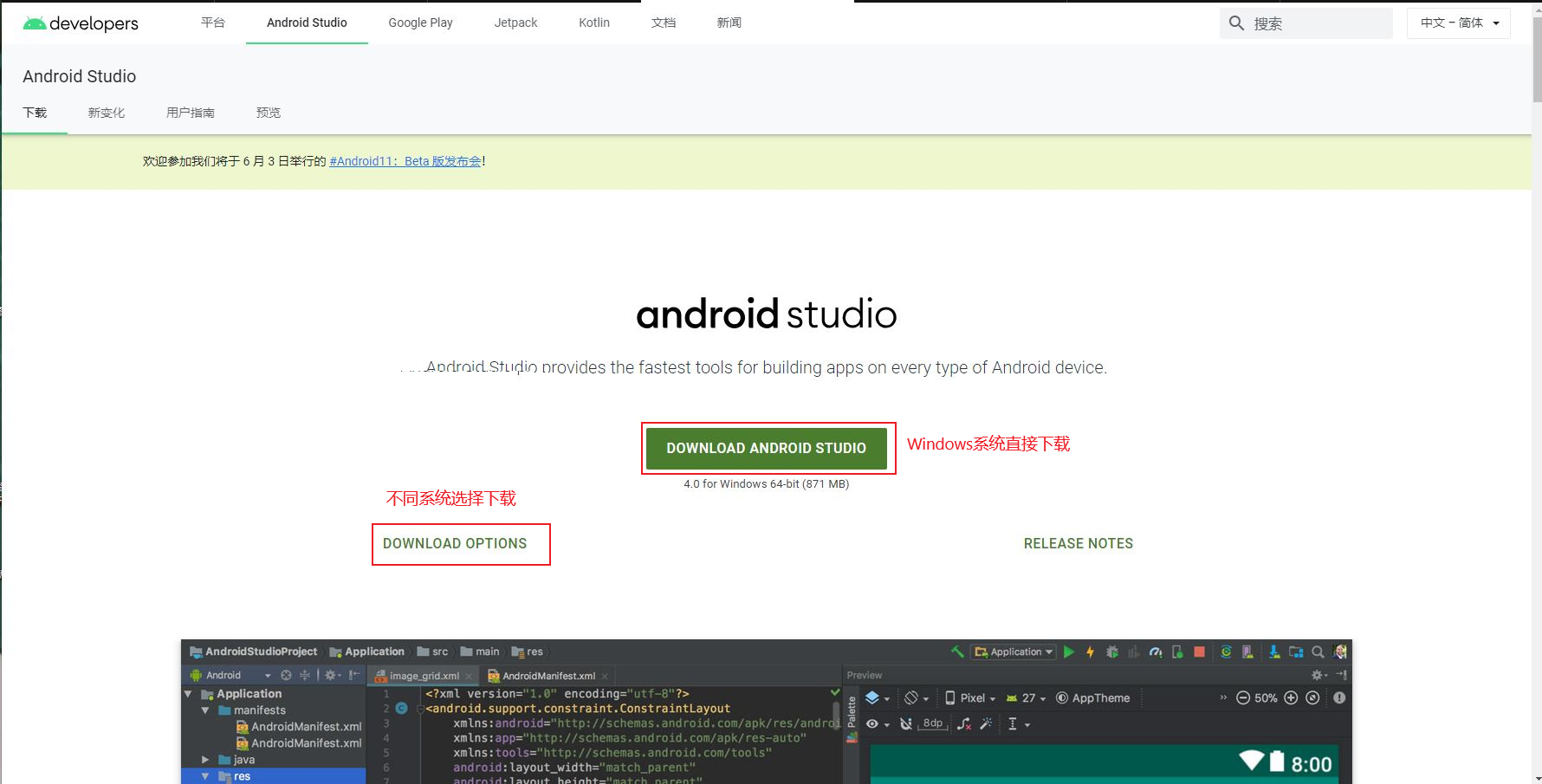Click the Hide project panel icon
Screen dimensions: 1542x784
coord(354,675)
